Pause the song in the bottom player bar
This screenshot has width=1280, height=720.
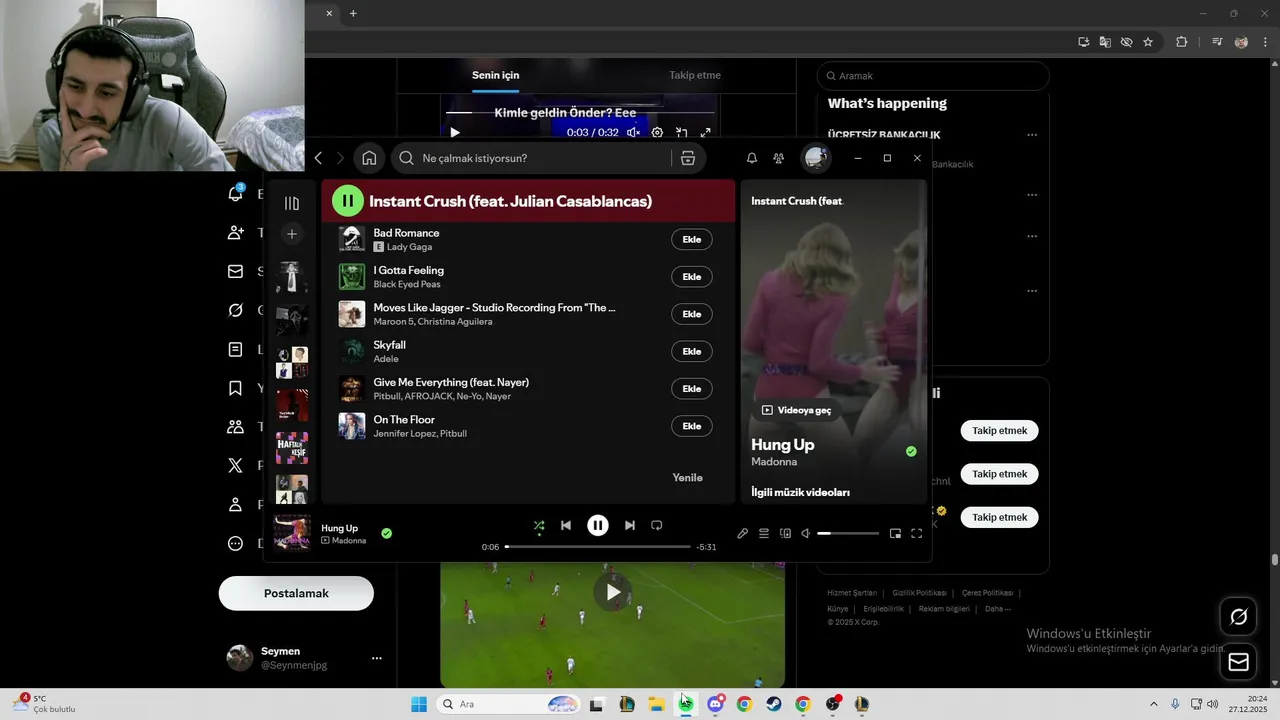[598, 525]
